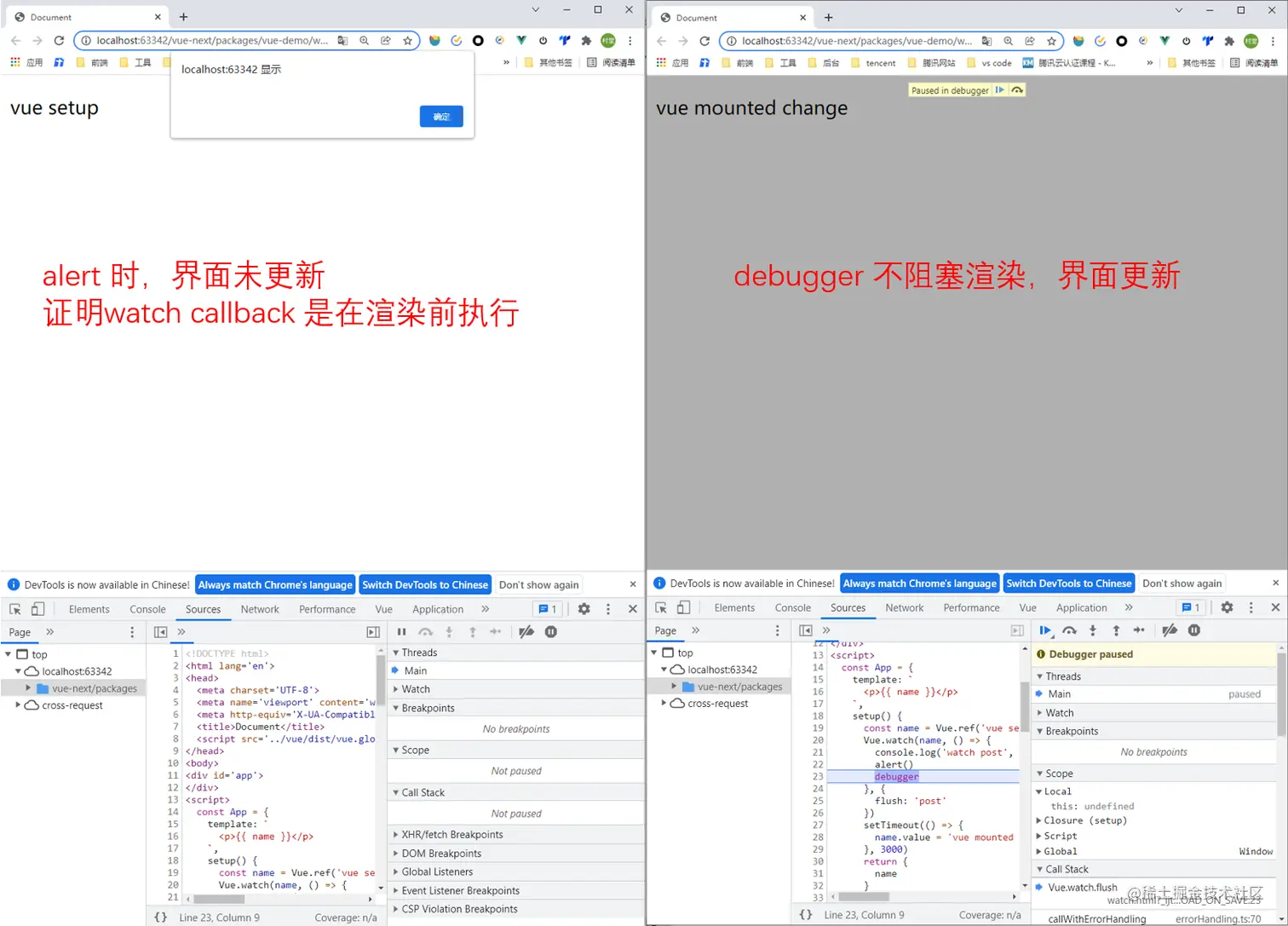Step over from Paused in debugger overlay
The height and width of the screenshot is (926, 1288).
click(x=1017, y=89)
